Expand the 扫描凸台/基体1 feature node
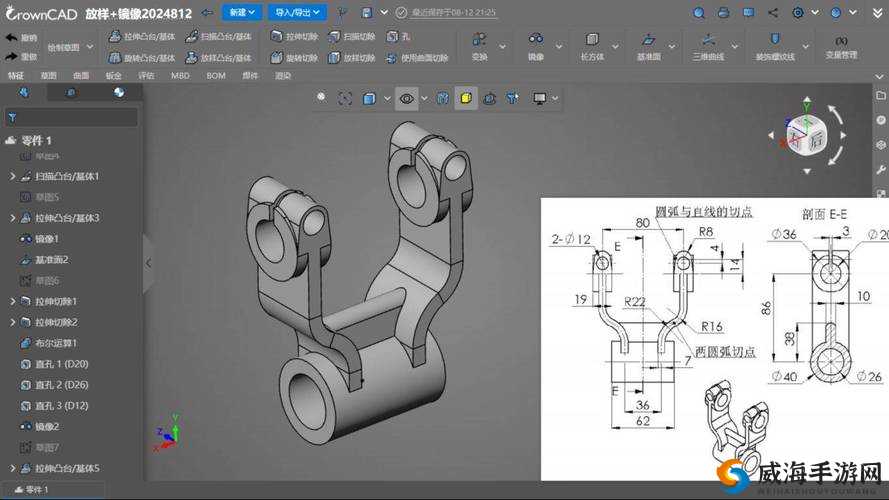 click(x=12, y=176)
